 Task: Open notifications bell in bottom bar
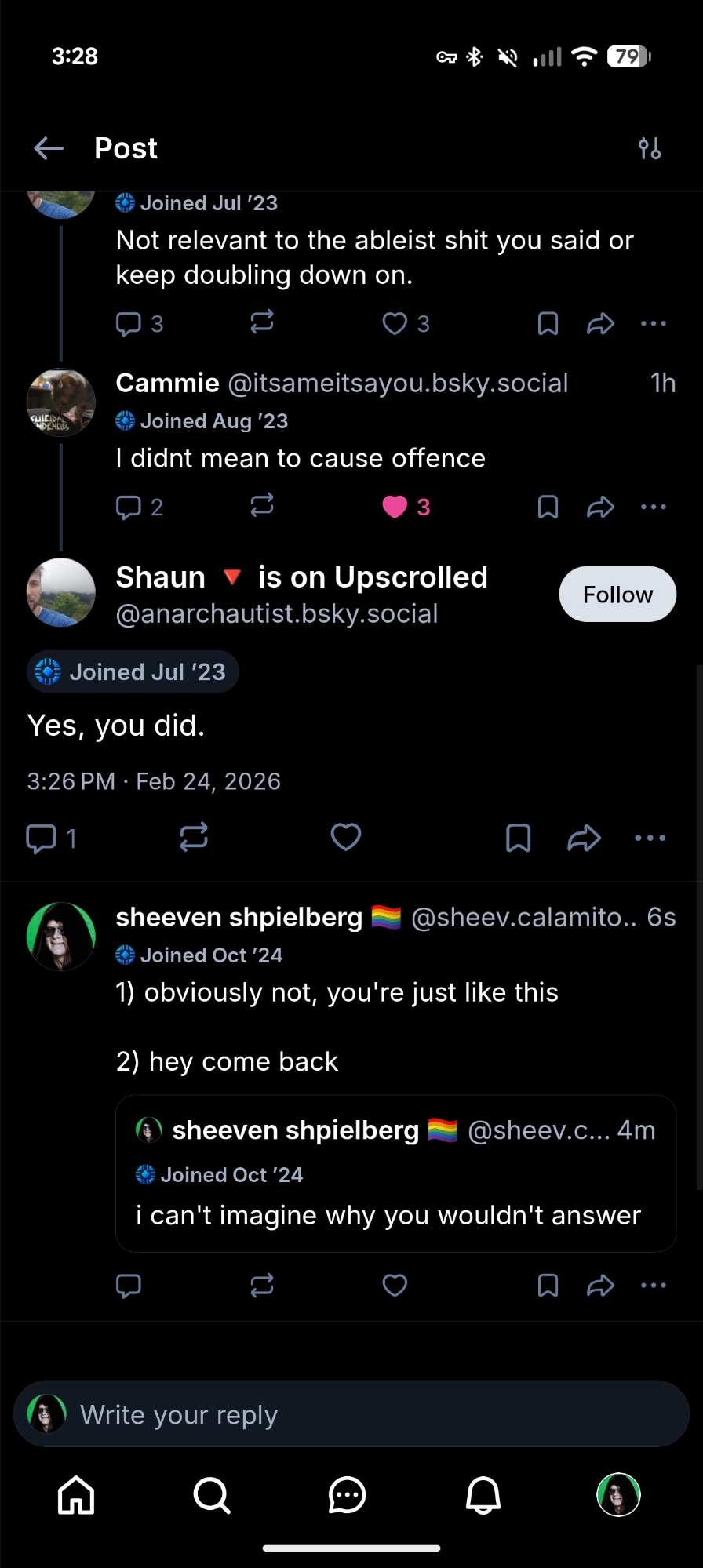tap(483, 1495)
